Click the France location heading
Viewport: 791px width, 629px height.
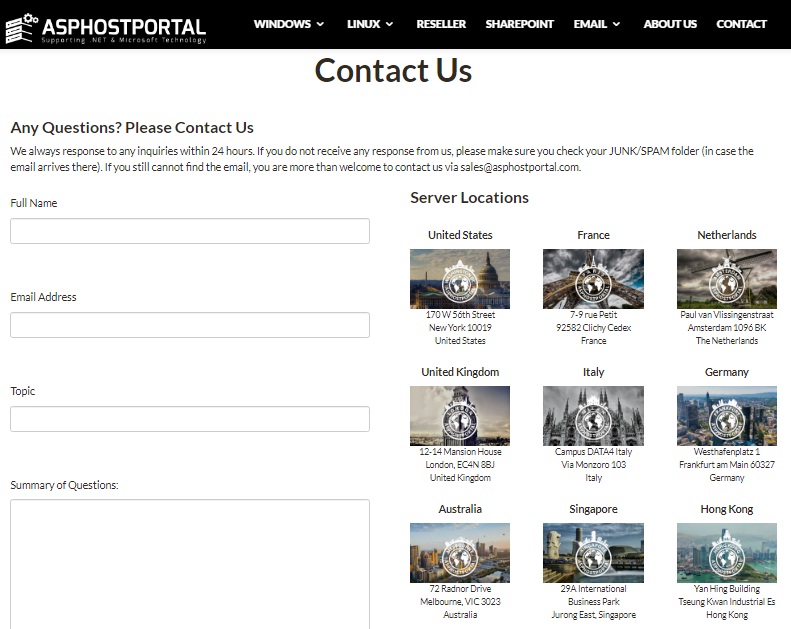(593, 235)
